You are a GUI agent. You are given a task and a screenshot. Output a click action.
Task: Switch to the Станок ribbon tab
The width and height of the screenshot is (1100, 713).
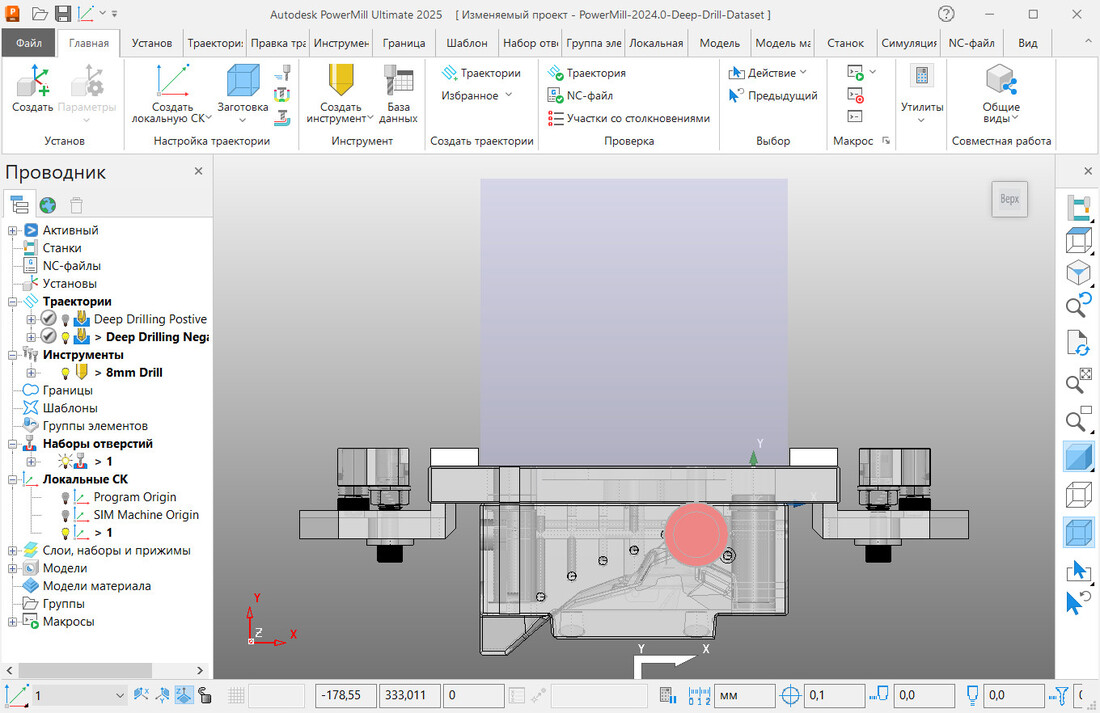(x=845, y=43)
